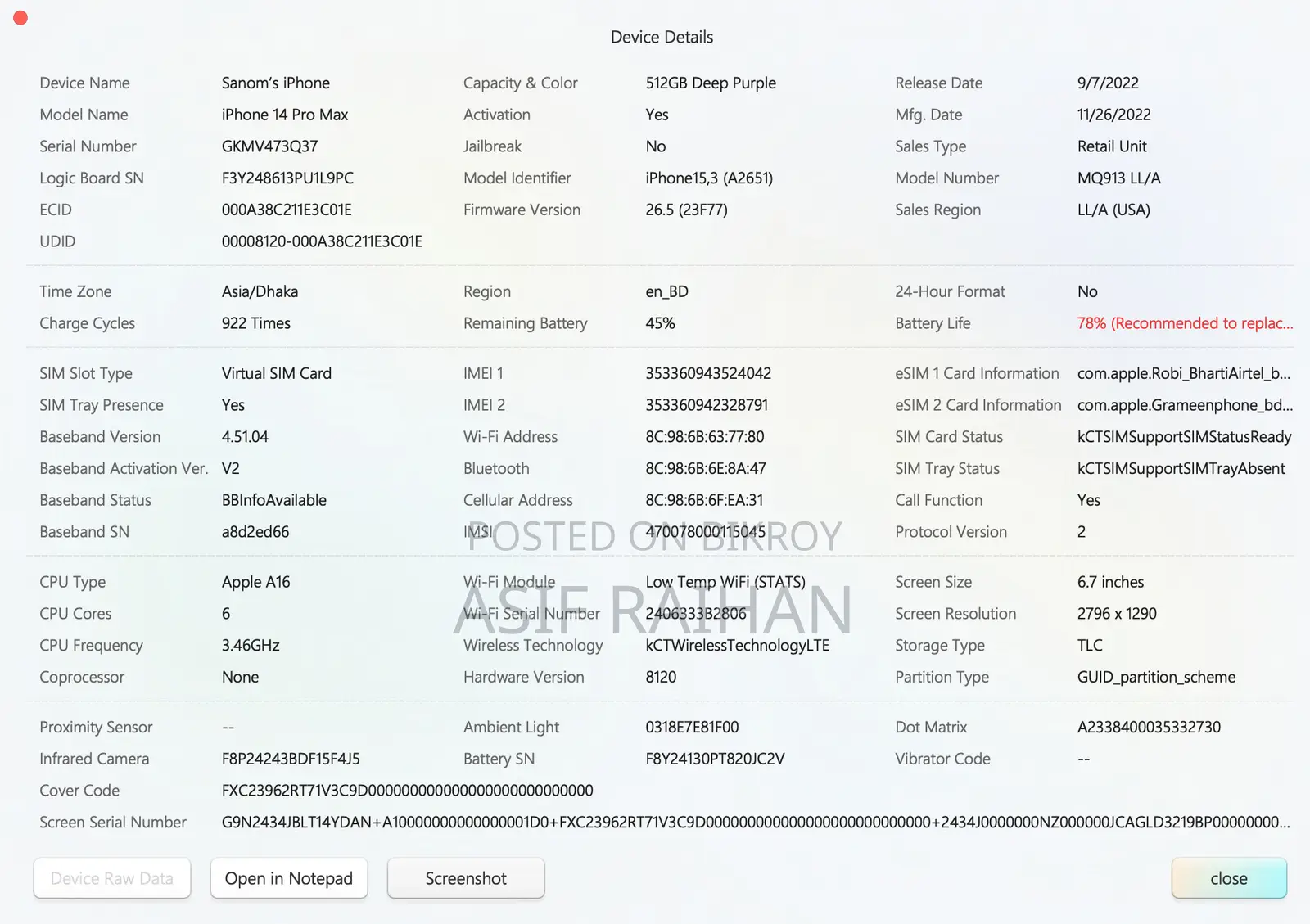Click the Screenshot button

coord(466,878)
